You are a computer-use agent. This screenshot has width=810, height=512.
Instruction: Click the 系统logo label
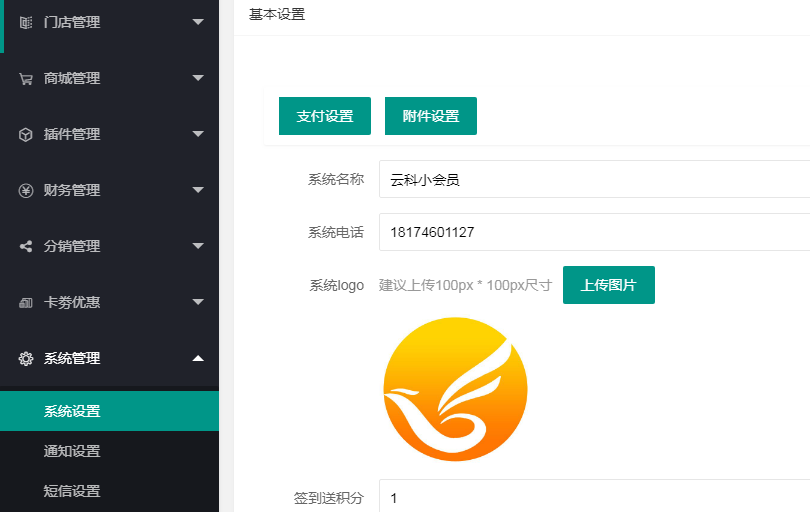(x=337, y=285)
